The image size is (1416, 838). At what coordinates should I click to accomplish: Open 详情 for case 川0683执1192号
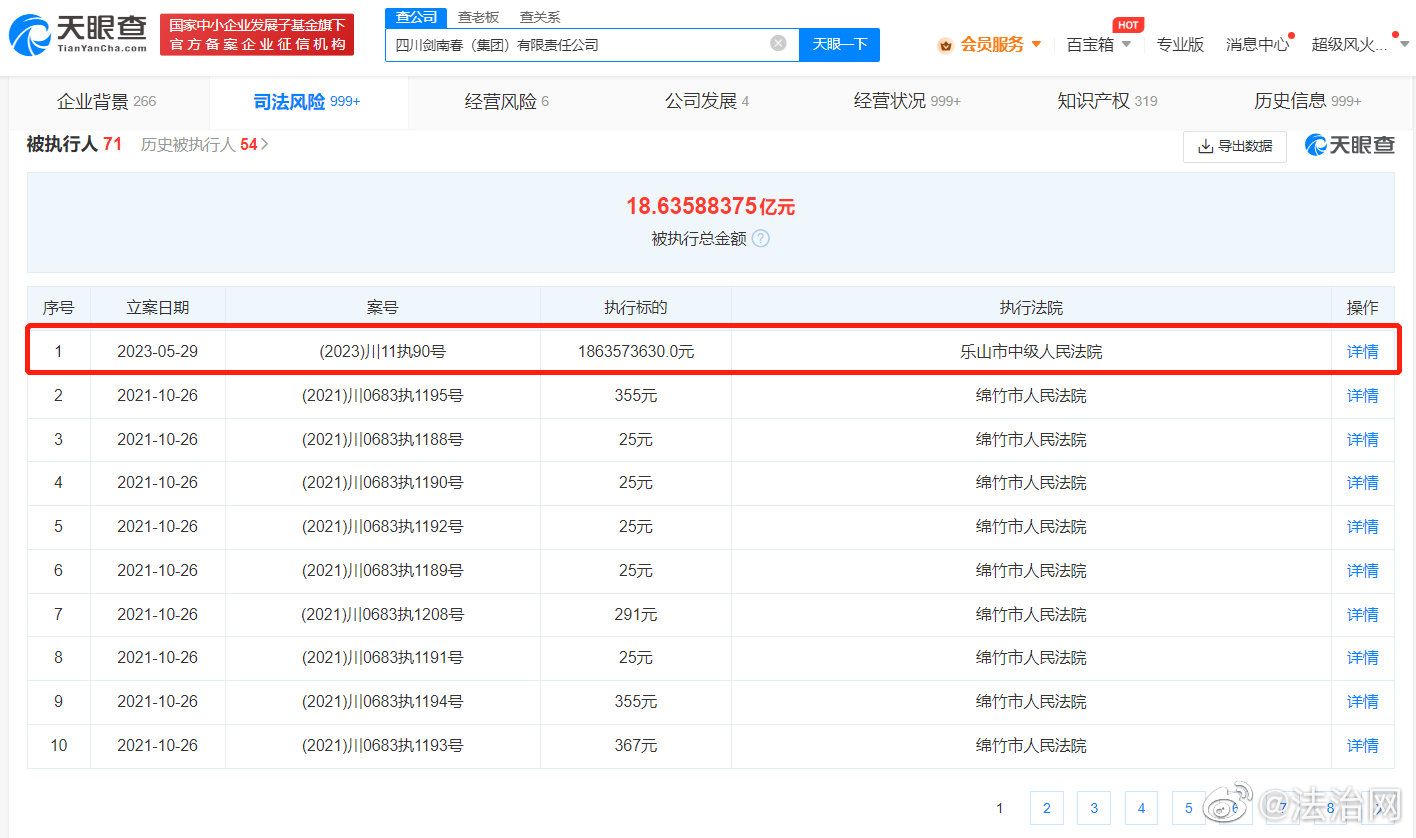1362,527
